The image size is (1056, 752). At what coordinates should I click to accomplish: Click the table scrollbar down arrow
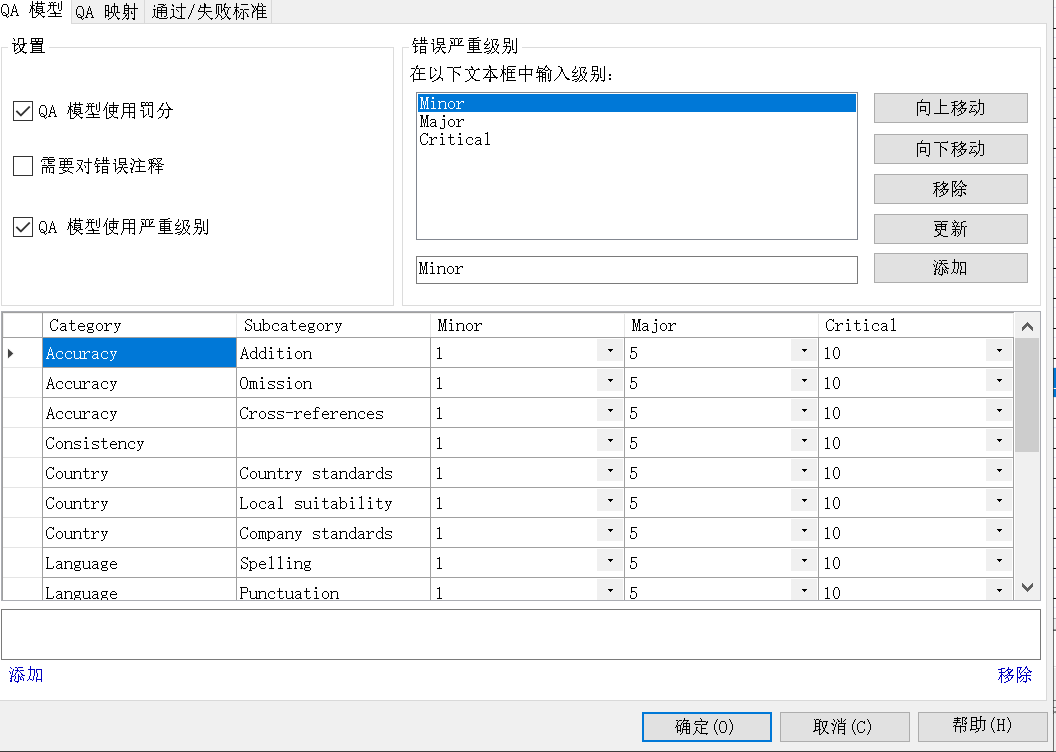(x=1027, y=588)
